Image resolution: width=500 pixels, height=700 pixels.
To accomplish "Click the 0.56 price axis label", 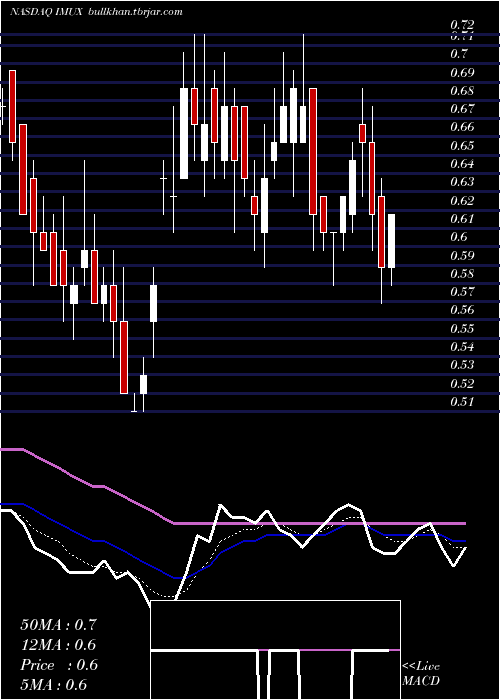I will [x=462, y=310].
